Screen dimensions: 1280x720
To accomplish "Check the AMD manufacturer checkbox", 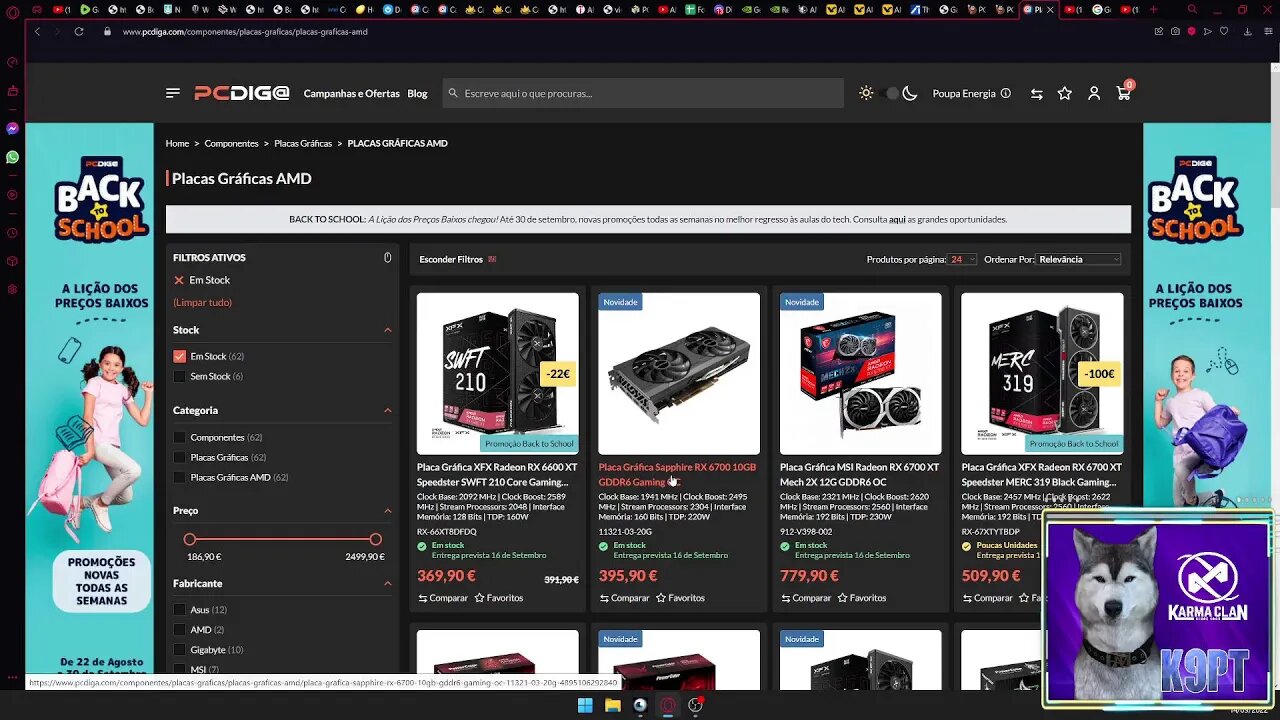I will pyautogui.click(x=180, y=629).
